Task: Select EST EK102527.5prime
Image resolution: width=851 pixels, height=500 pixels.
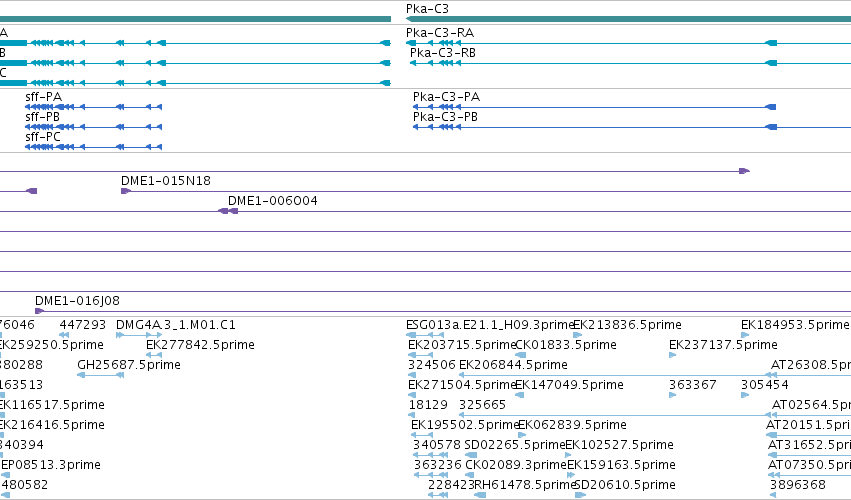Action: 619,445
